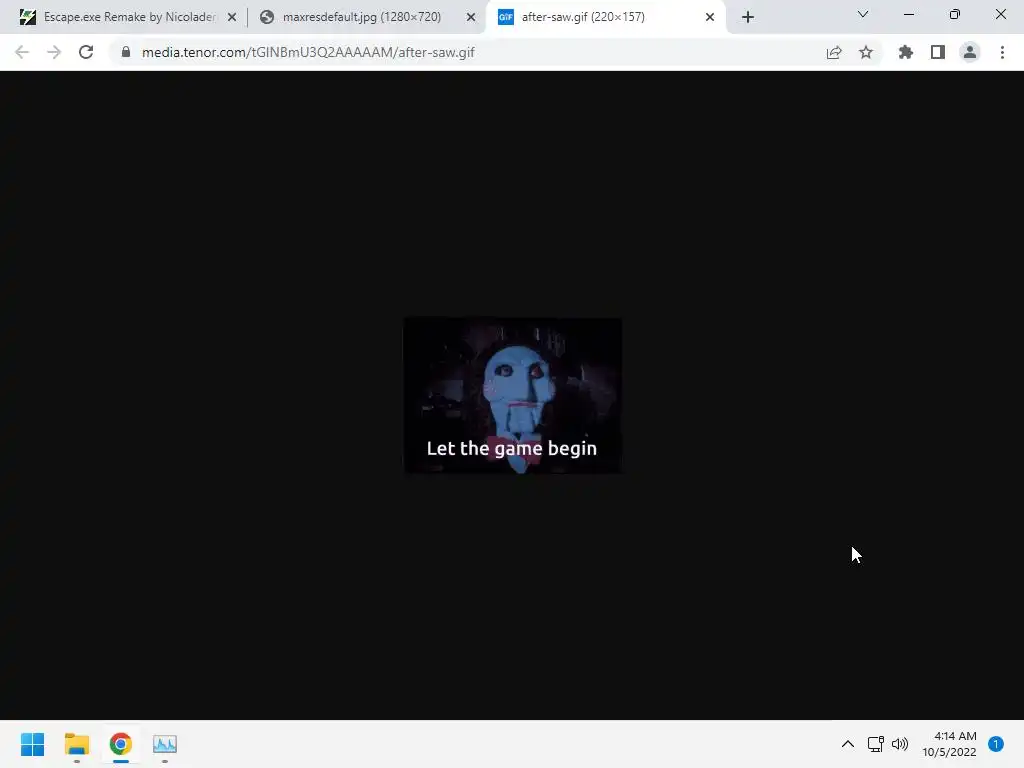The image size is (1024, 768).
Task: Bookmark this tab with the star icon
Action: click(866, 52)
